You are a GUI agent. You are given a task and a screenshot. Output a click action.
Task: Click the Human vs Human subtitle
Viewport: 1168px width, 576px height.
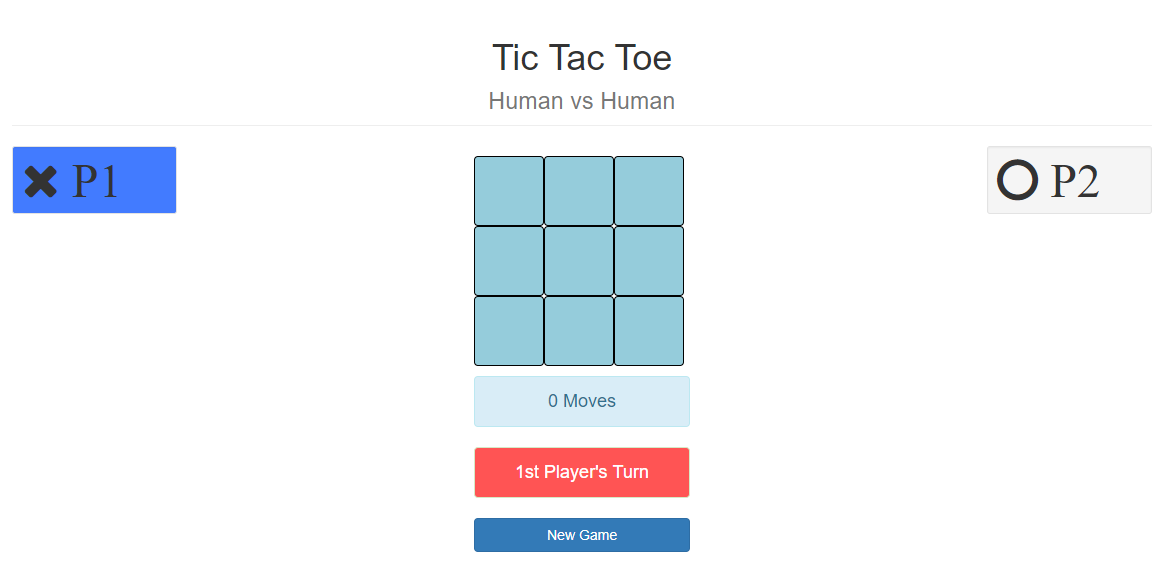coord(582,101)
